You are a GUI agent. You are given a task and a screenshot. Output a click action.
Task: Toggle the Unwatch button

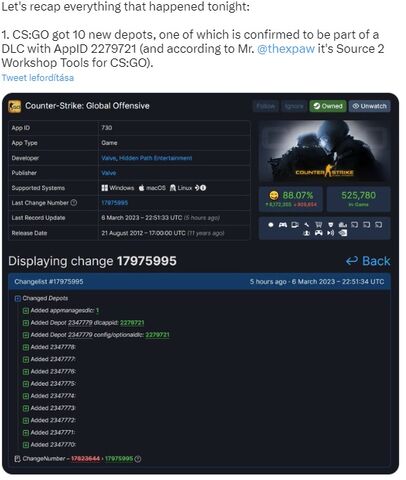point(369,106)
